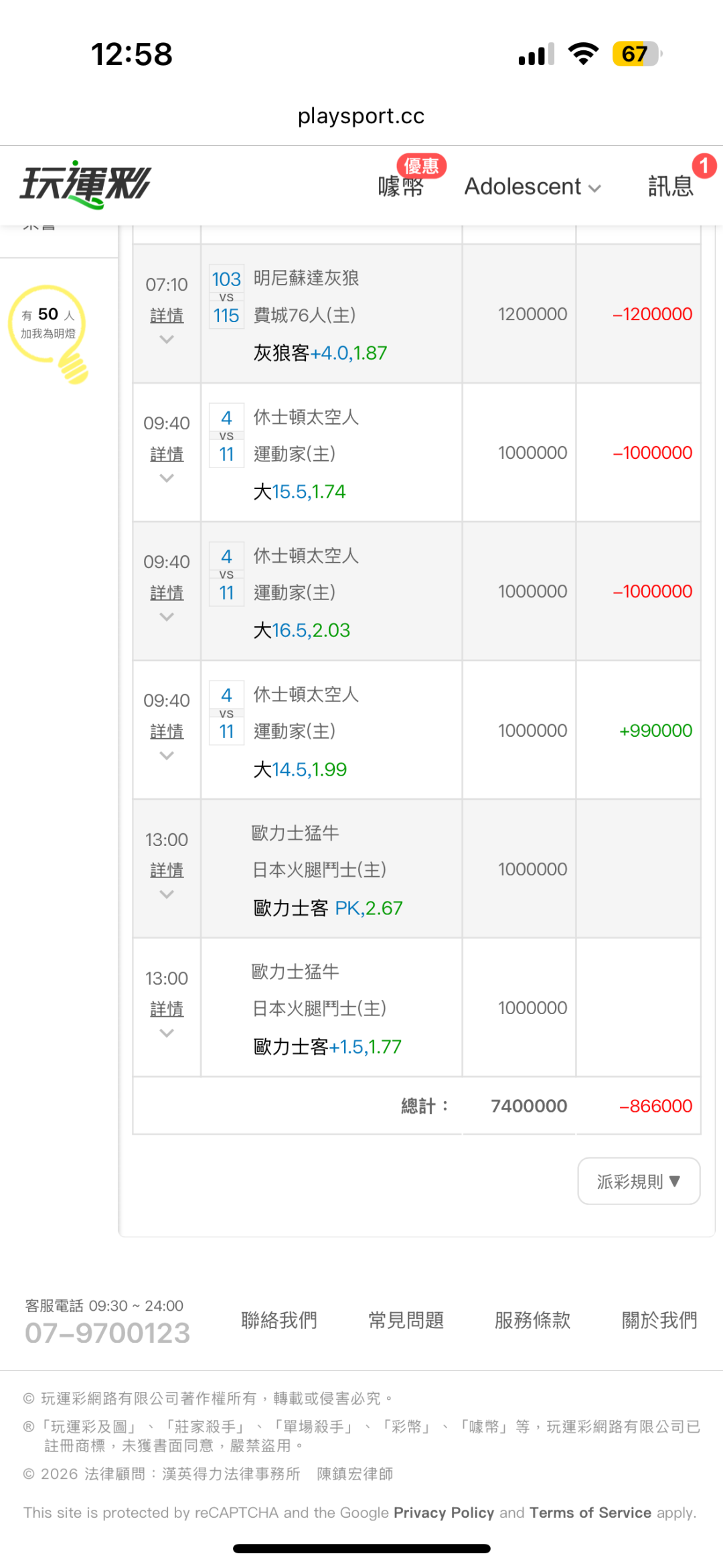Viewport: 723px width, 1568px height.
Task: Tap score box 103 vs 115
Action: tap(226, 297)
